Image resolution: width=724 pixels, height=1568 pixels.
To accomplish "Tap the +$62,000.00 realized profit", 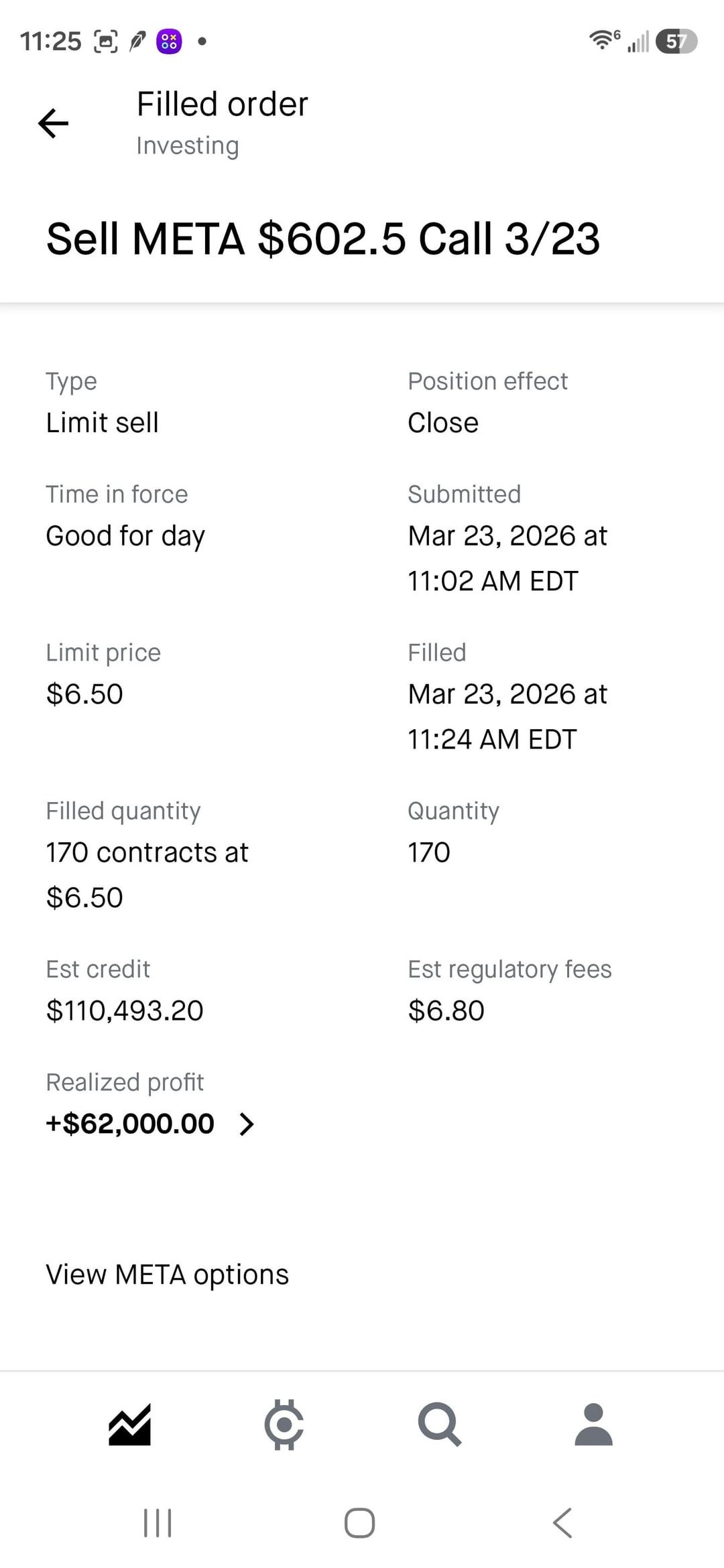I will [130, 1124].
